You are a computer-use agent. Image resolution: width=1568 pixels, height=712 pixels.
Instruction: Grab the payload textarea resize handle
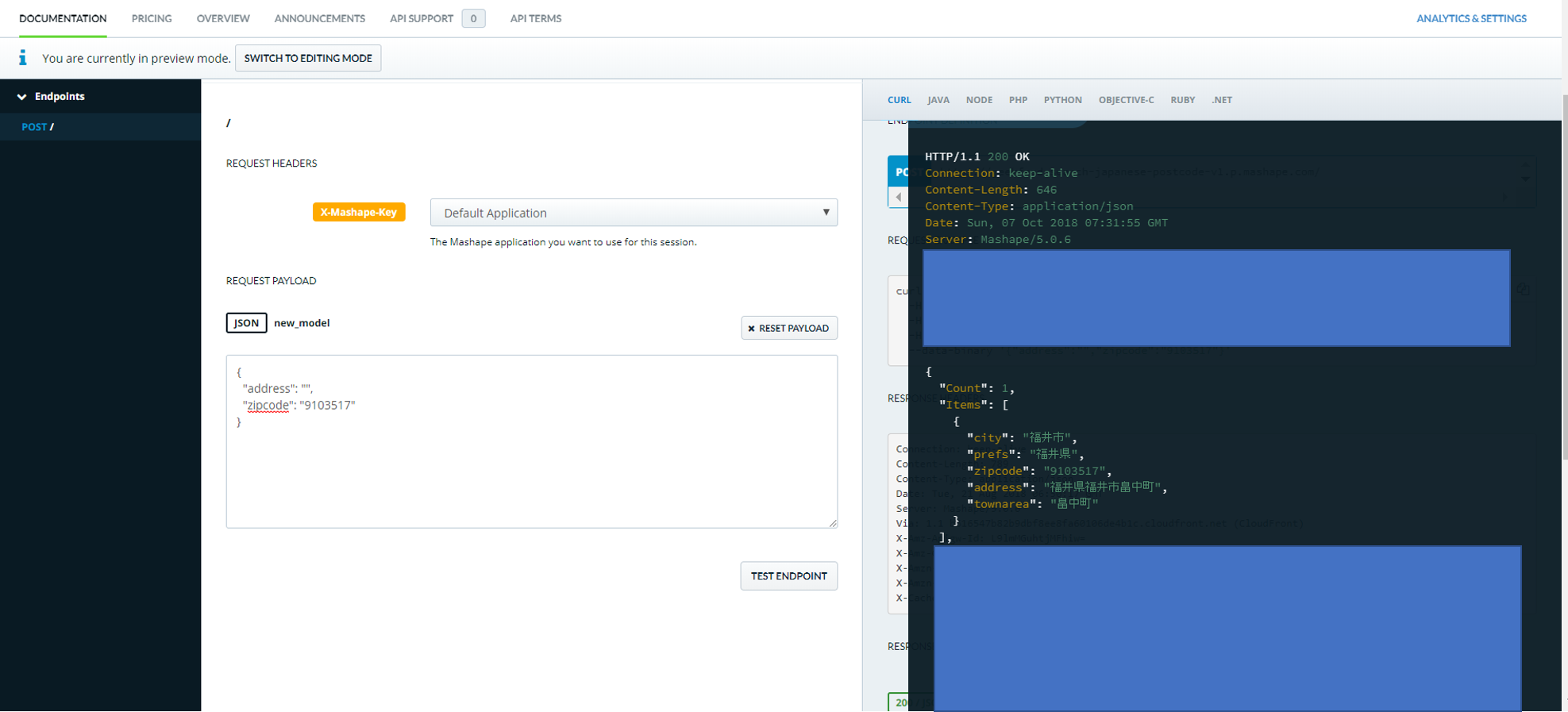(x=832, y=523)
